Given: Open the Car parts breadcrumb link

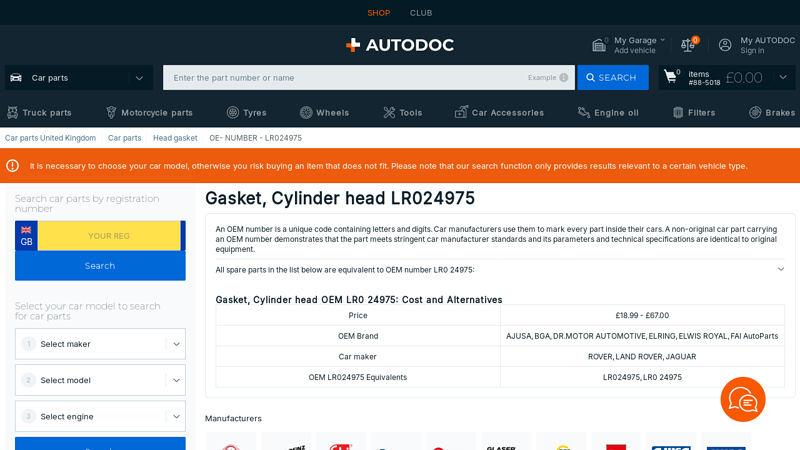Looking at the screenshot, I should [x=124, y=138].
